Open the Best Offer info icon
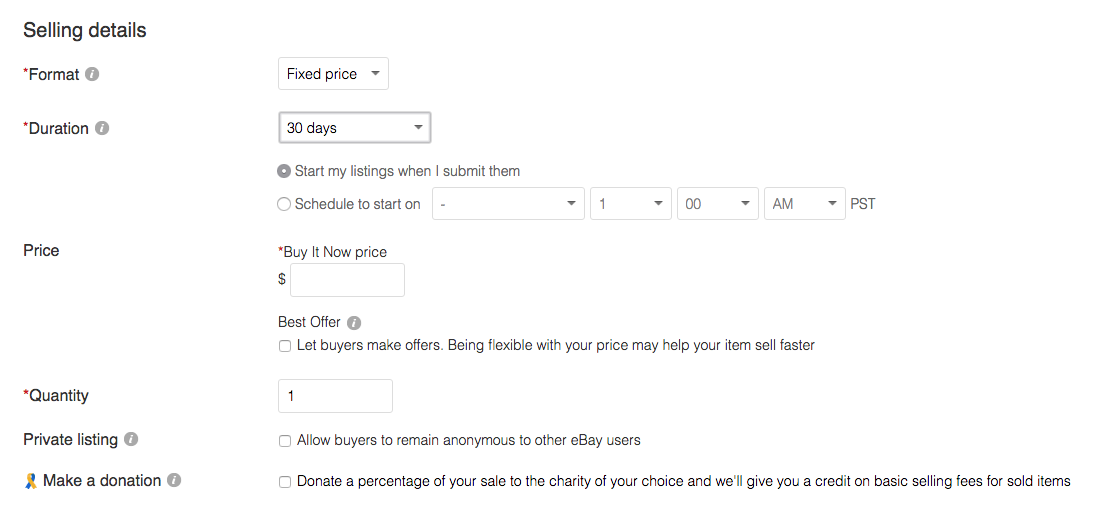1113x505 pixels. pyautogui.click(x=354, y=323)
